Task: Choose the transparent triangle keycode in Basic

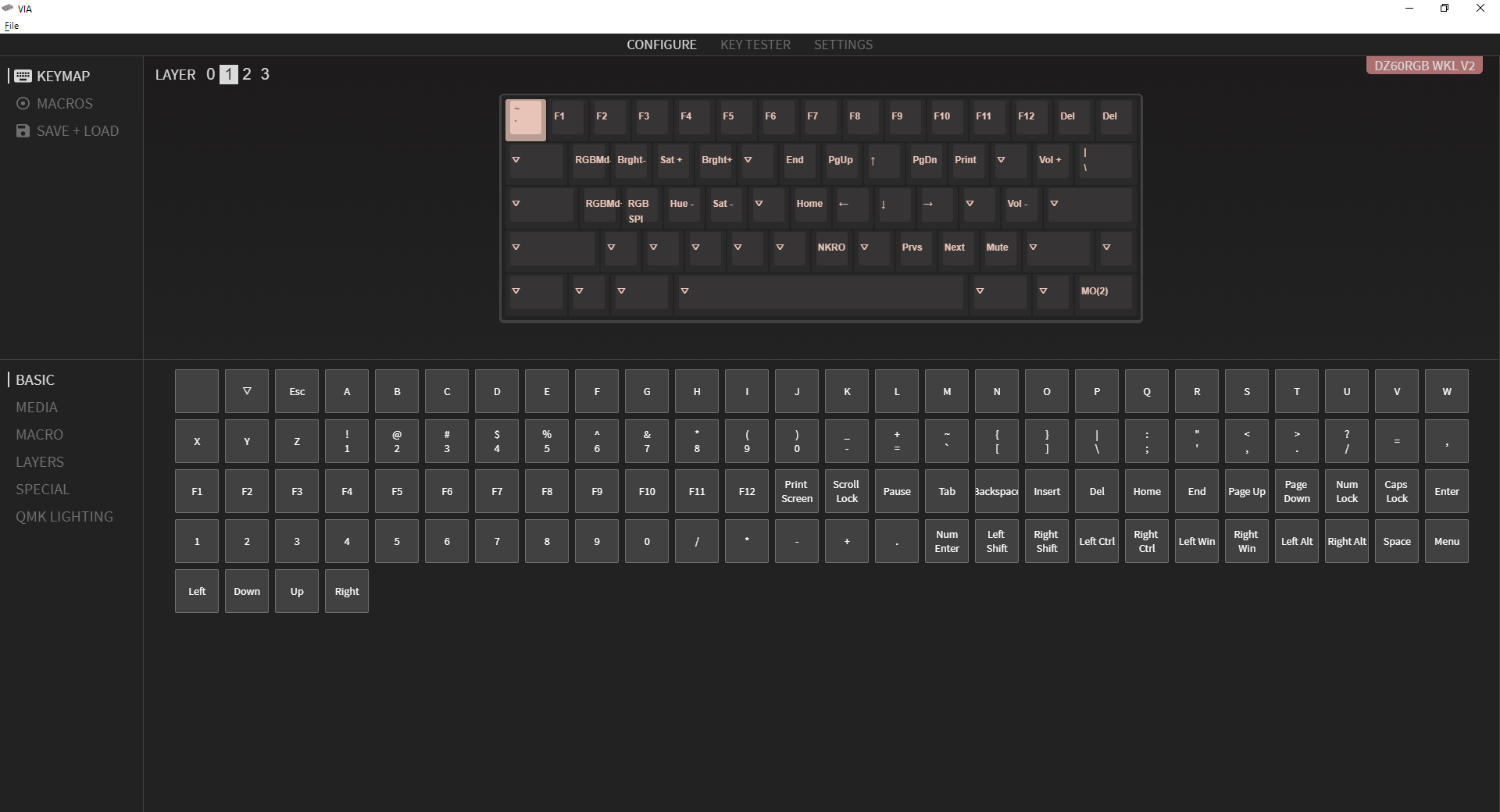Action: click(x=247, y=391)
